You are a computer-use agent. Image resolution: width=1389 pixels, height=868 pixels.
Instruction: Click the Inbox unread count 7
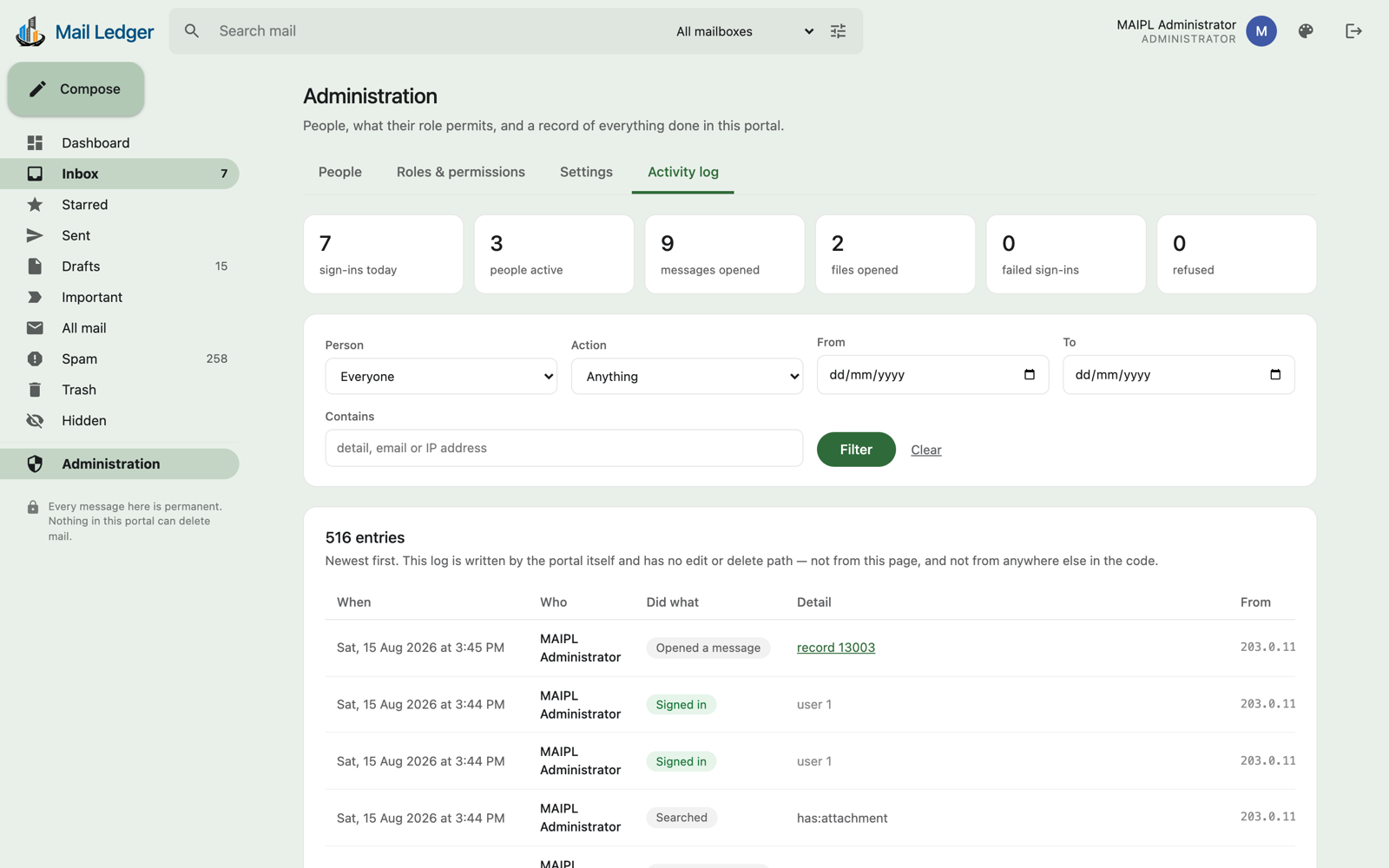[x=224, y=174]
